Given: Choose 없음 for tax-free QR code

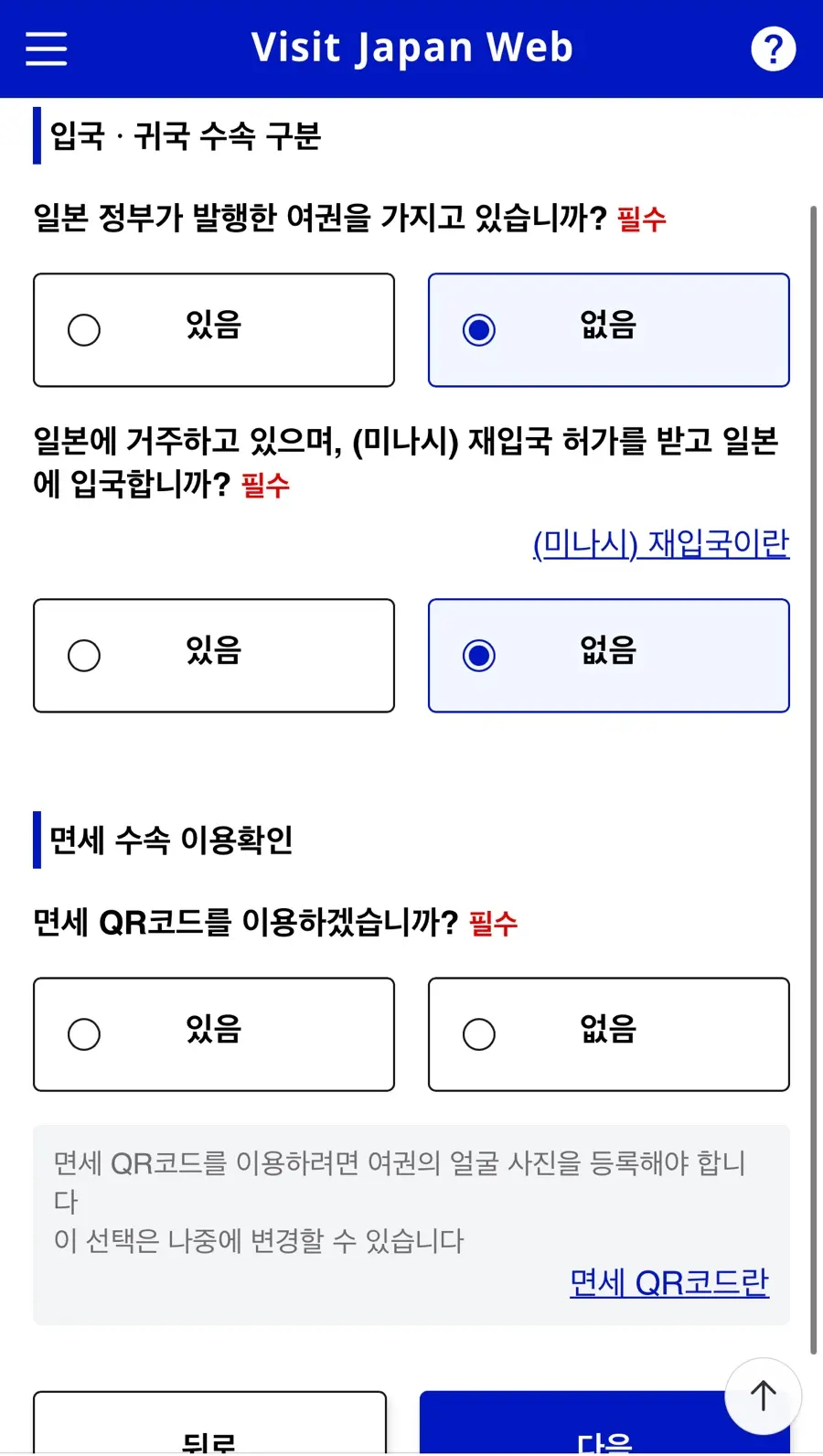Looking at the screenshot, I should pos(609,1034).
